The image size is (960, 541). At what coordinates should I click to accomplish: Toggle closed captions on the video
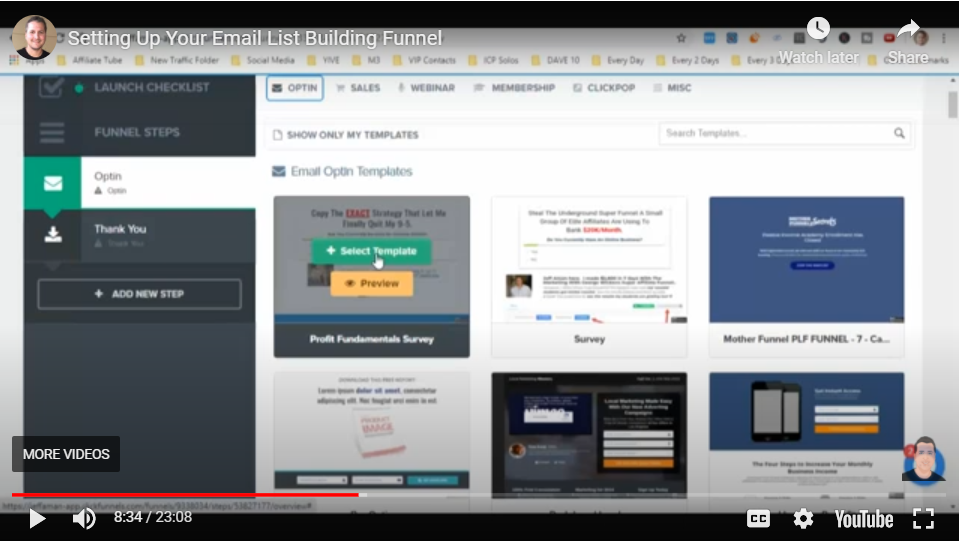[x=759, y=518]
